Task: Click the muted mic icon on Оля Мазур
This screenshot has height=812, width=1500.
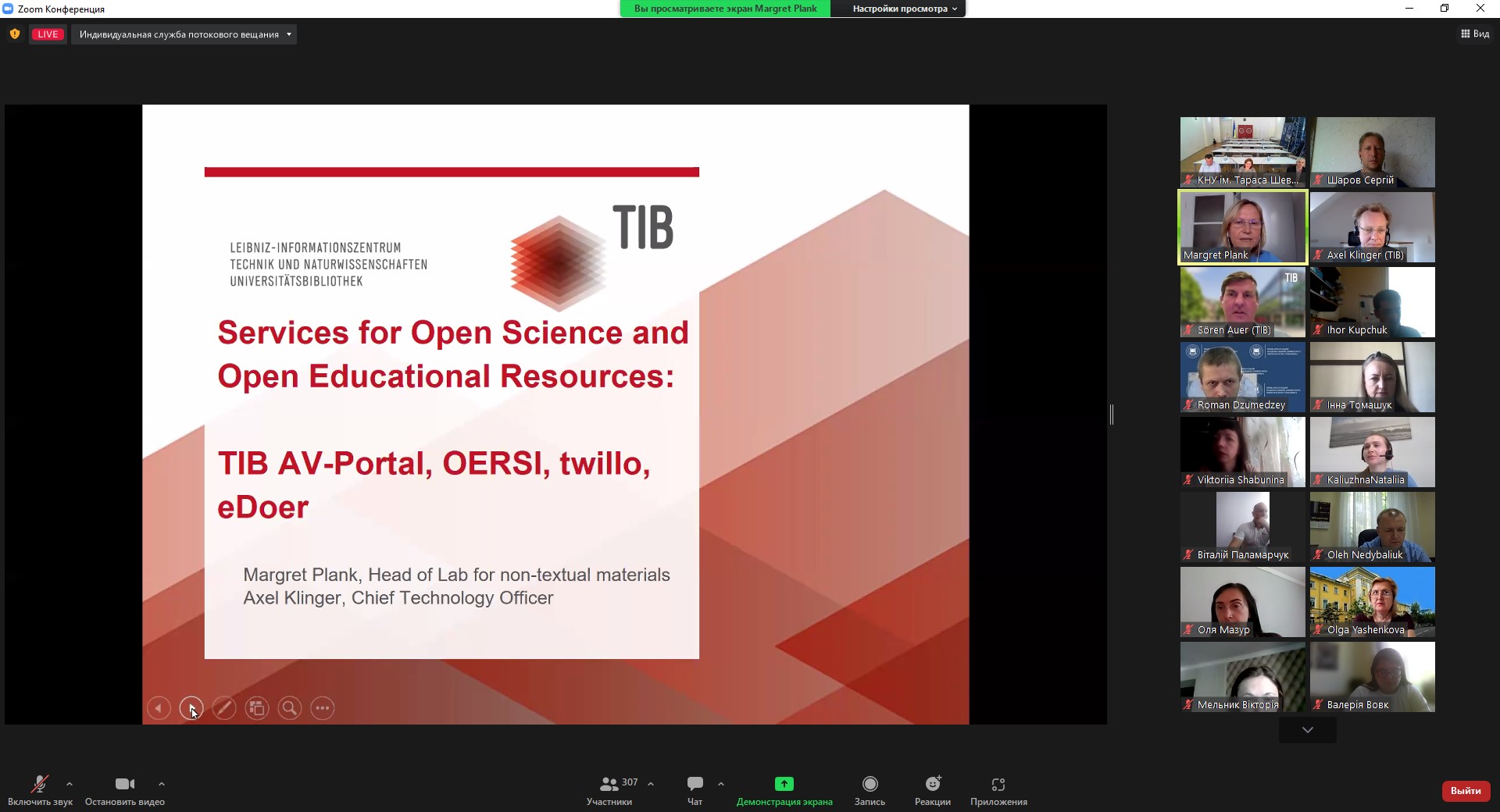Action: pos(1188,630)
